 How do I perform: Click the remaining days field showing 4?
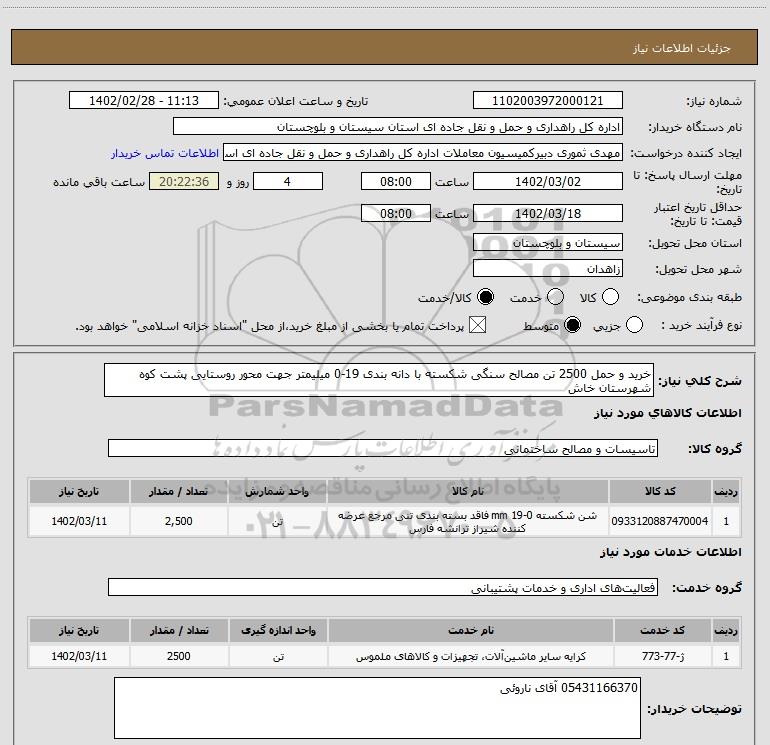288,181
